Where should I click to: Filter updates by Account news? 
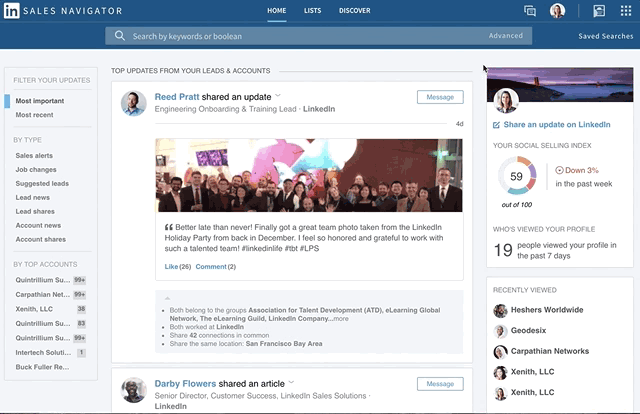[x=38, y=225]
